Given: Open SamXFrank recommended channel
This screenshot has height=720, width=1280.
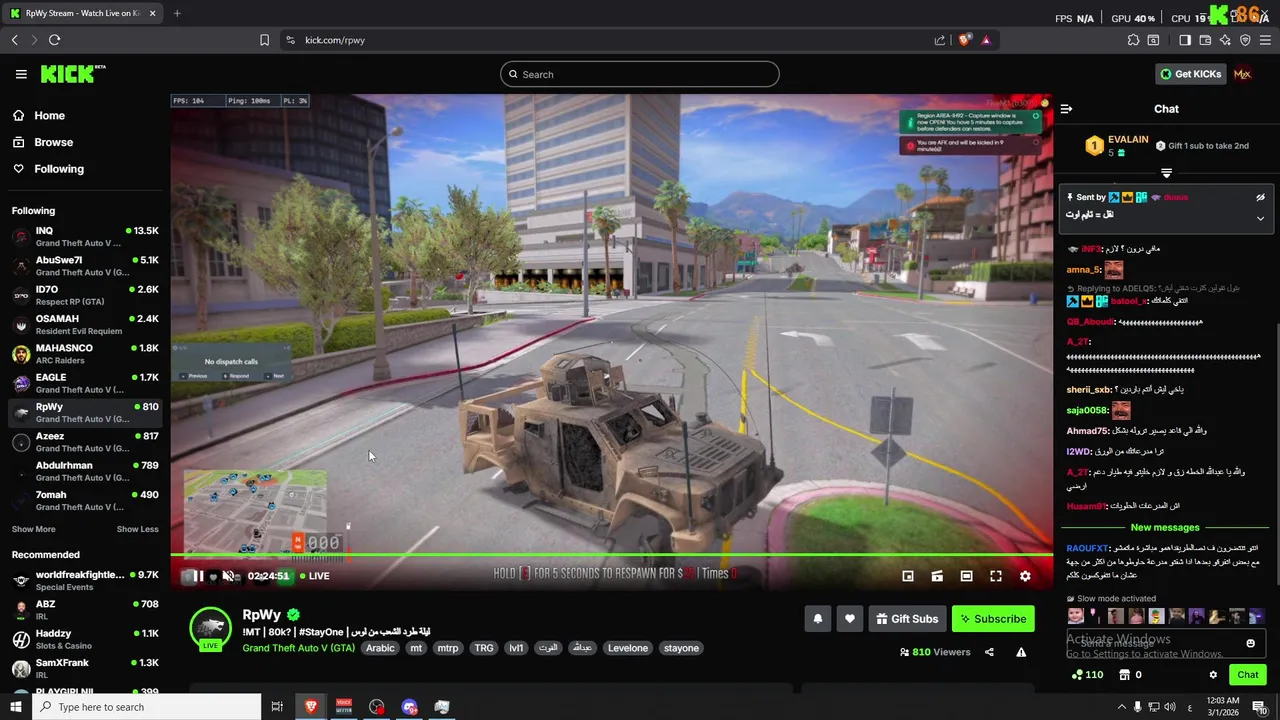Looking at the screenshot, I should (x=85, y=668).
